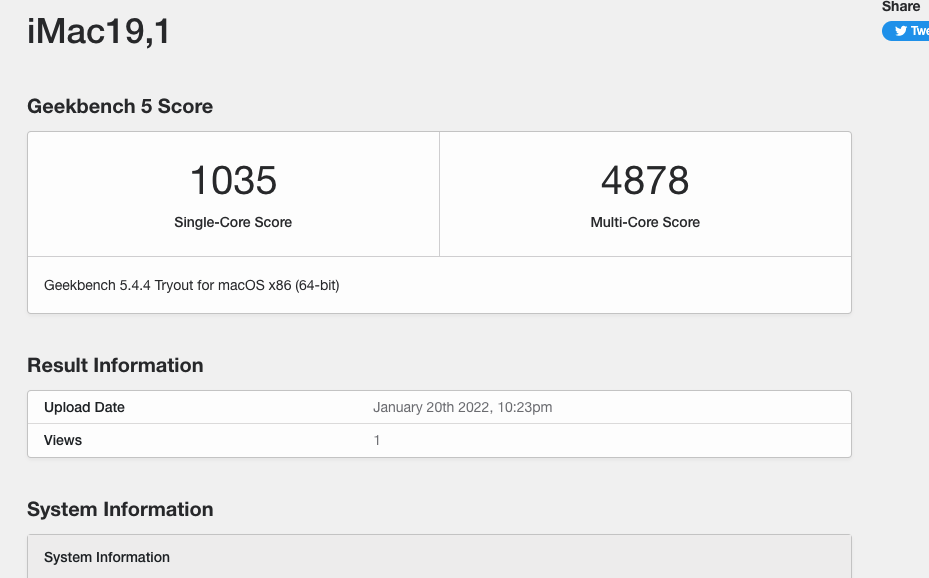Screen dimensions: 929x578
Task: Click the single-core score 1035
Action: coord(233,180)
